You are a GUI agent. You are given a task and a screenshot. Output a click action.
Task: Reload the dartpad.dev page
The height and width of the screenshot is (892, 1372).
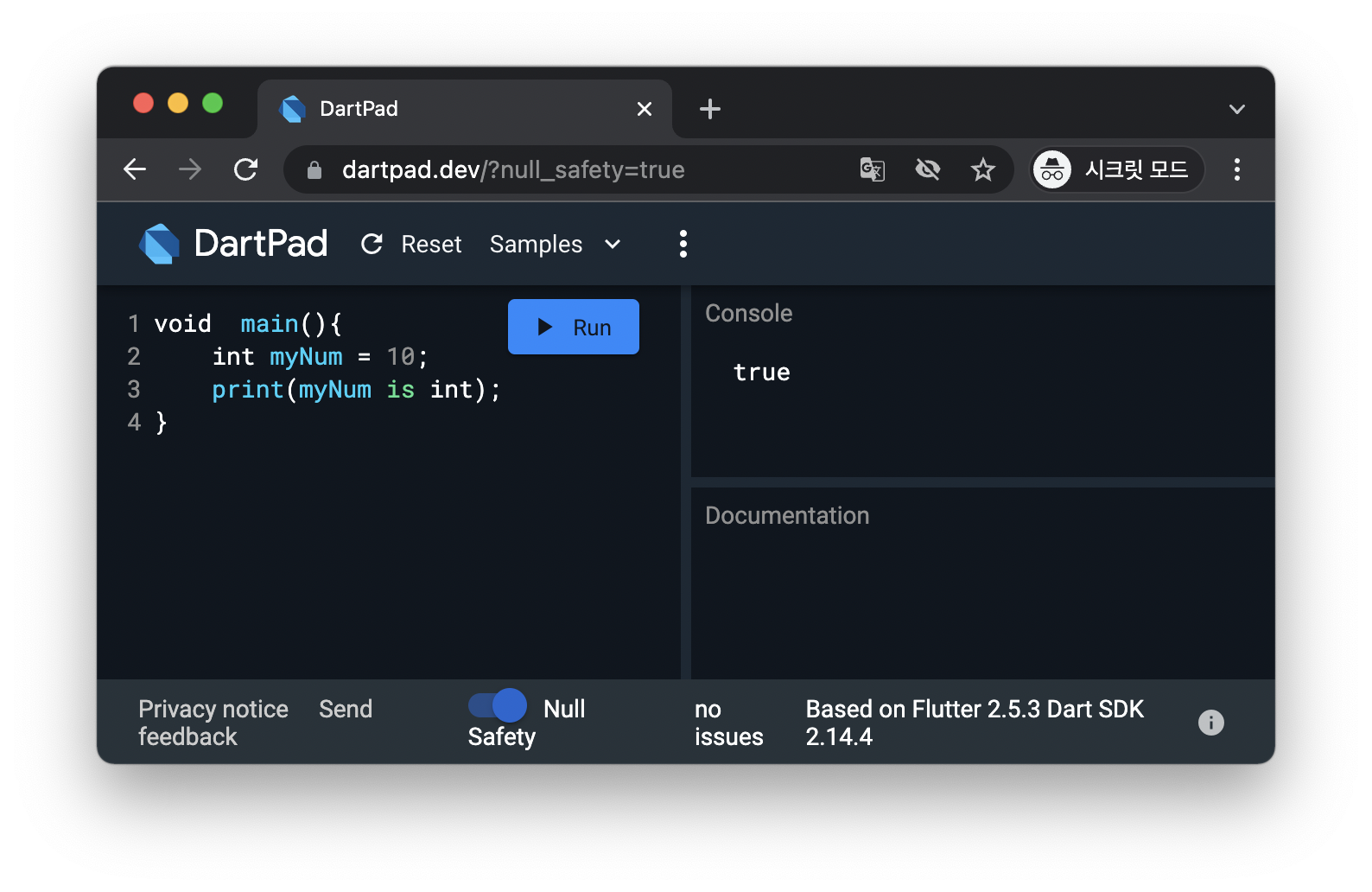coord(246,169)
